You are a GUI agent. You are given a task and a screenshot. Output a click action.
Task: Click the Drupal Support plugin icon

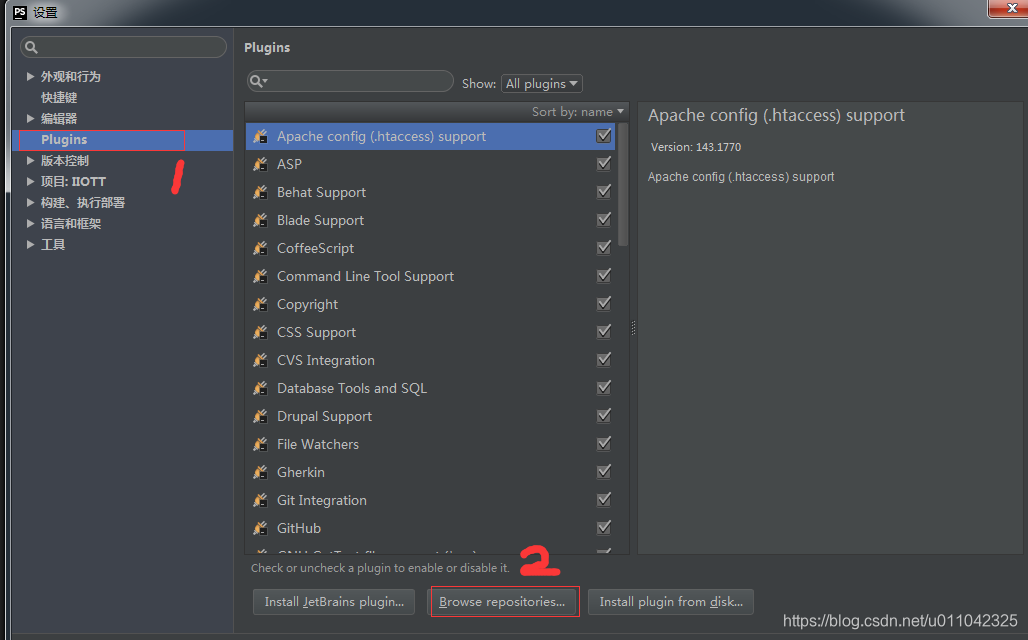pyautogui.click(x=262, y=416)
